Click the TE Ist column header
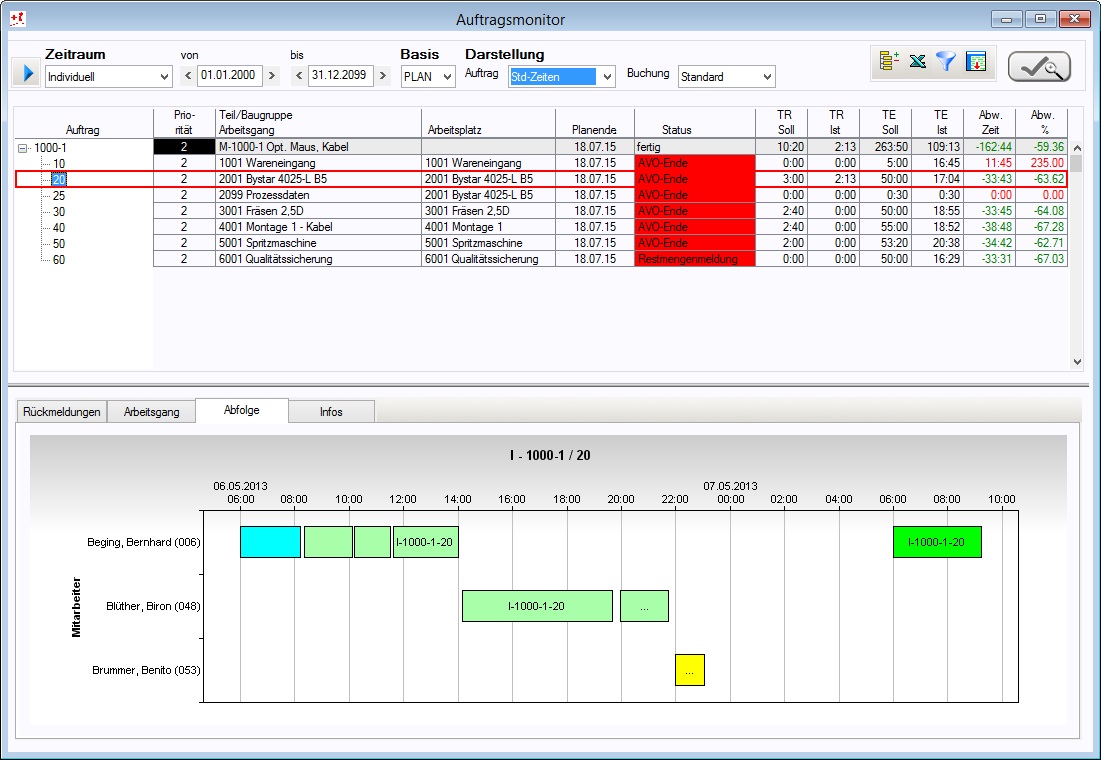The image size is (1101, 760). click(x=937, y=123)
